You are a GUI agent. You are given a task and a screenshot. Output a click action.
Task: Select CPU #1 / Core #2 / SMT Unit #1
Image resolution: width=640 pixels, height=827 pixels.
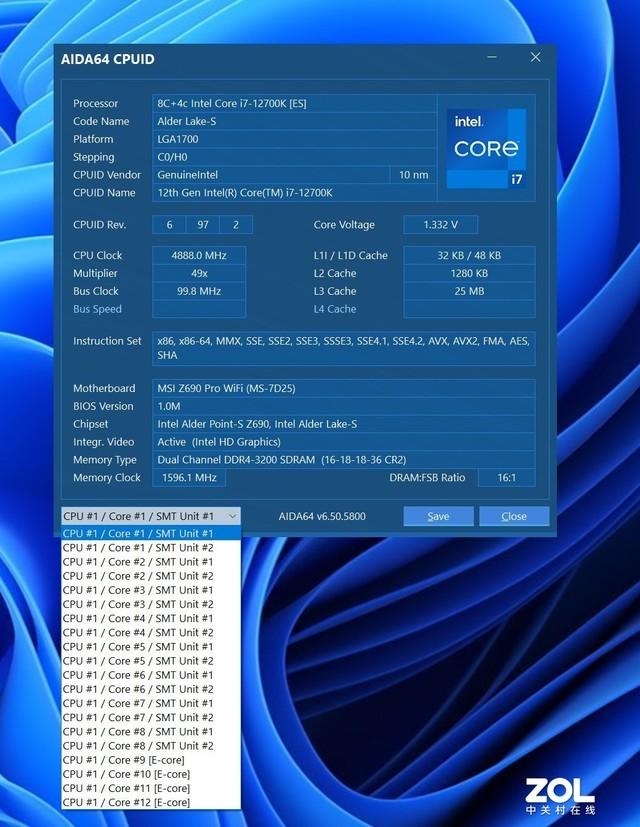pos(151,562)
